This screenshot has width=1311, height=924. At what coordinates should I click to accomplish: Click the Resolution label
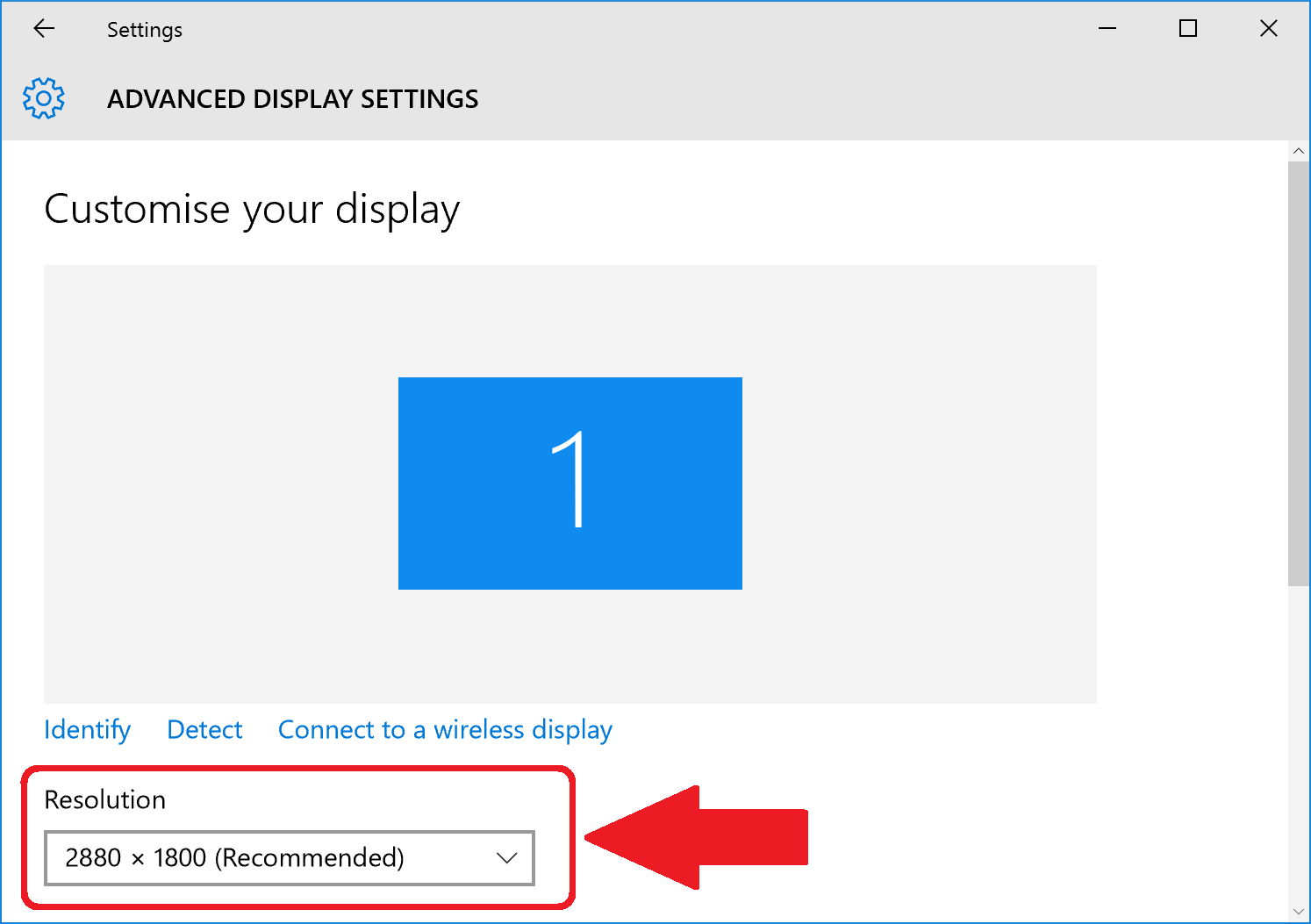tap(105, 799)
